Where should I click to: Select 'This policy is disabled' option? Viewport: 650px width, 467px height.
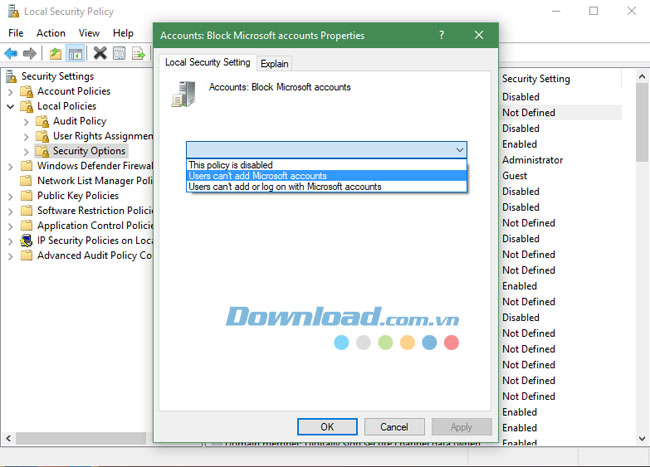(327, 165)
